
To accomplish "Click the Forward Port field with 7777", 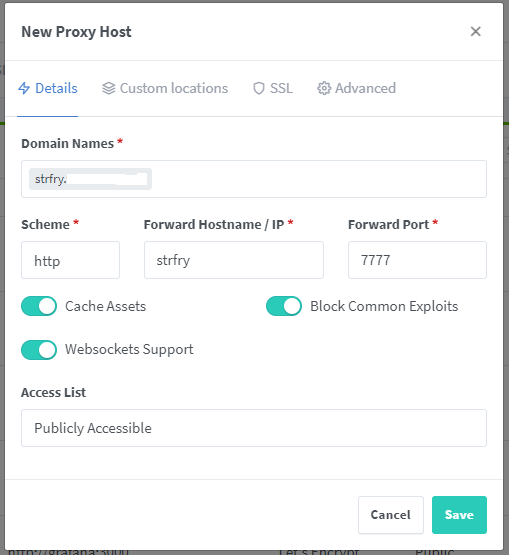I will click(417, 260).
